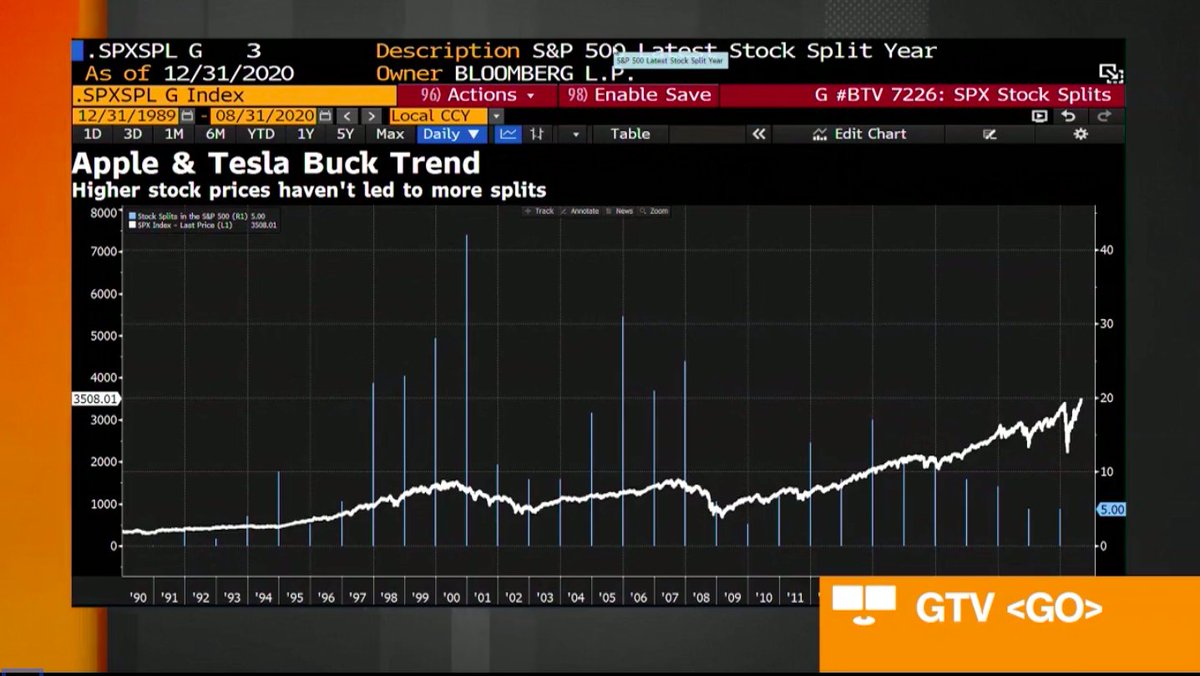
Task: Collapse panel with double-chevron icon
Action: 759,134
